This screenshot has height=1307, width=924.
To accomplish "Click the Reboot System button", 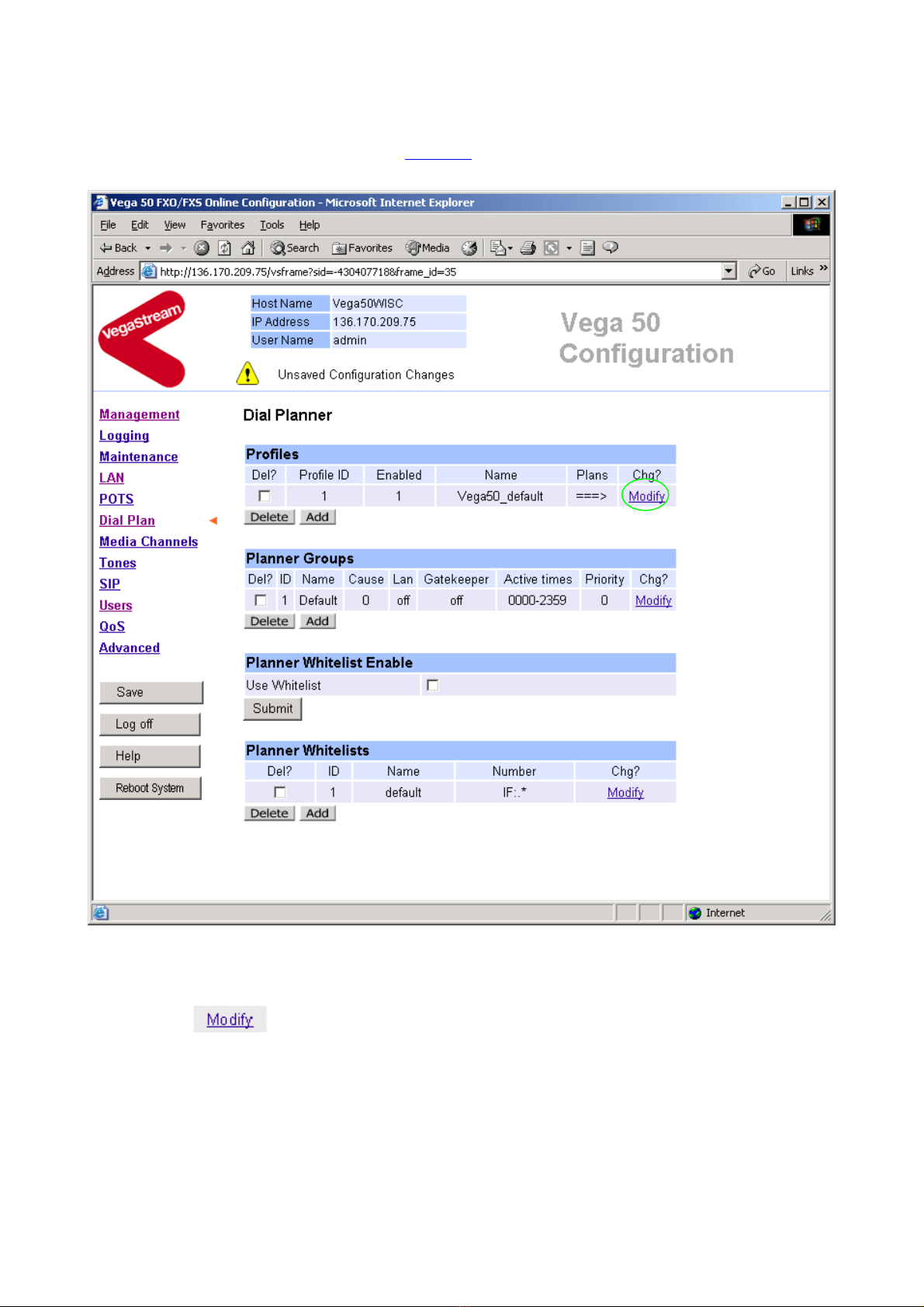I will [x=151, y=788].
